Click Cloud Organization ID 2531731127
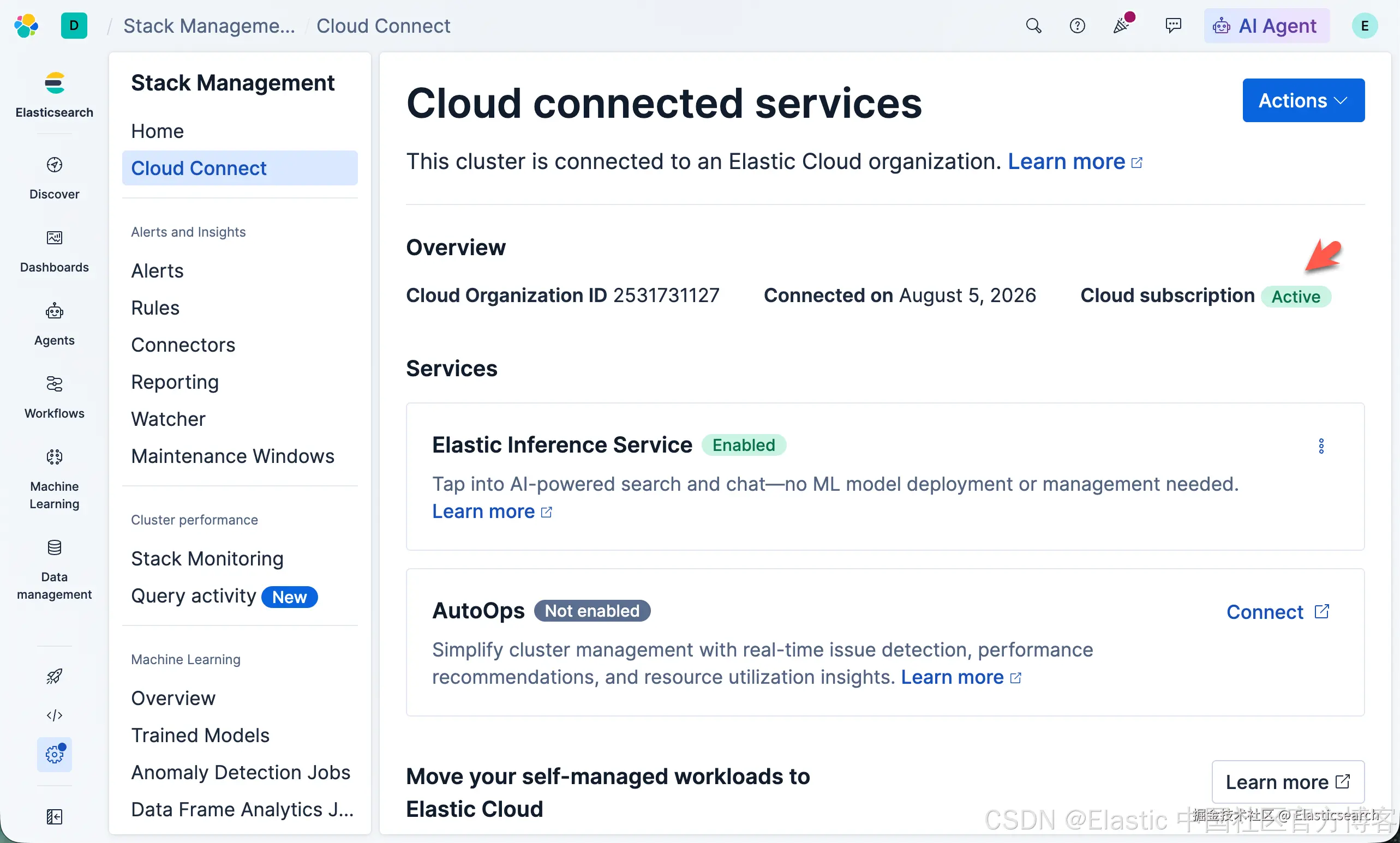 [x=563, y=295]
